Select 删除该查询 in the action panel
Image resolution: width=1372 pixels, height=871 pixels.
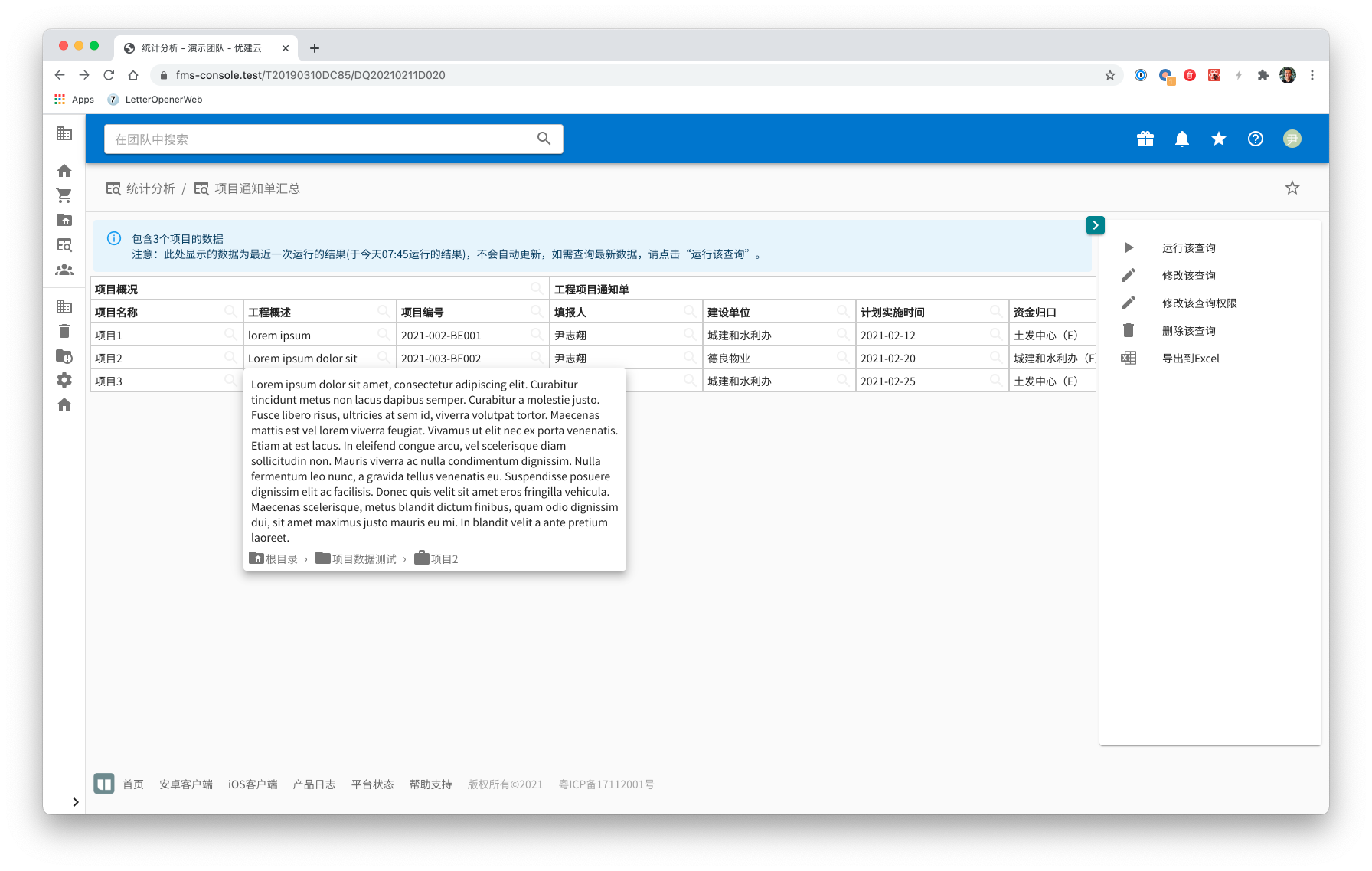coord(1188,331)
